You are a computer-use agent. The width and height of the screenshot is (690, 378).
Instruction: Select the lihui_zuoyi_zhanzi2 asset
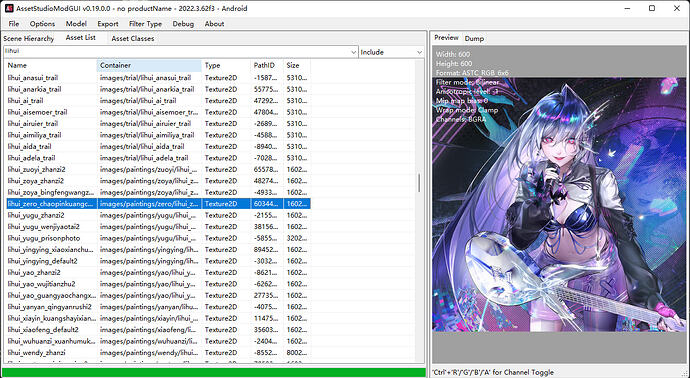pyautogui.click(x=158, y=169)
